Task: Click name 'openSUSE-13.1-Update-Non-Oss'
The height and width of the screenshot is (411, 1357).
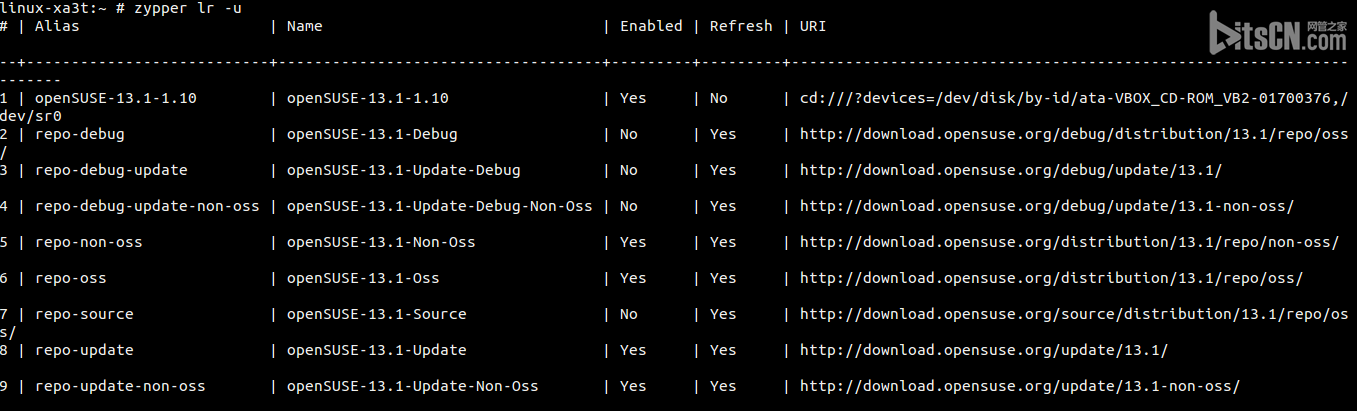Action: (x=412, y=386)
